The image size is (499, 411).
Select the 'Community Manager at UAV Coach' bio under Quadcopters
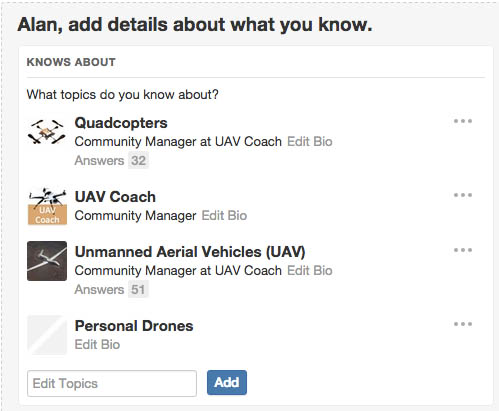pyautogui.click(x=178, y=142)
